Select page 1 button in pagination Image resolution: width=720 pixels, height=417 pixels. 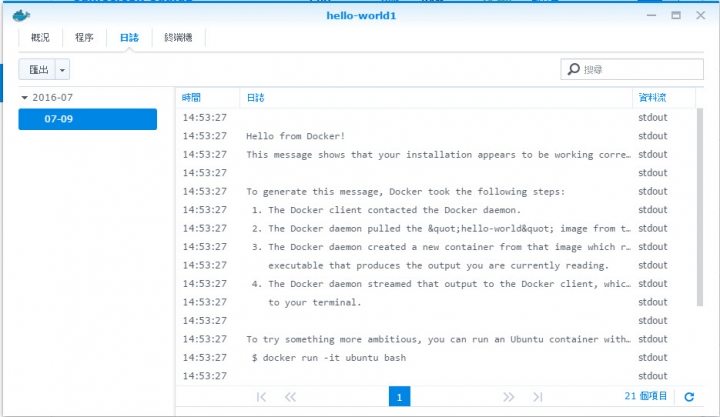(399, 397)
